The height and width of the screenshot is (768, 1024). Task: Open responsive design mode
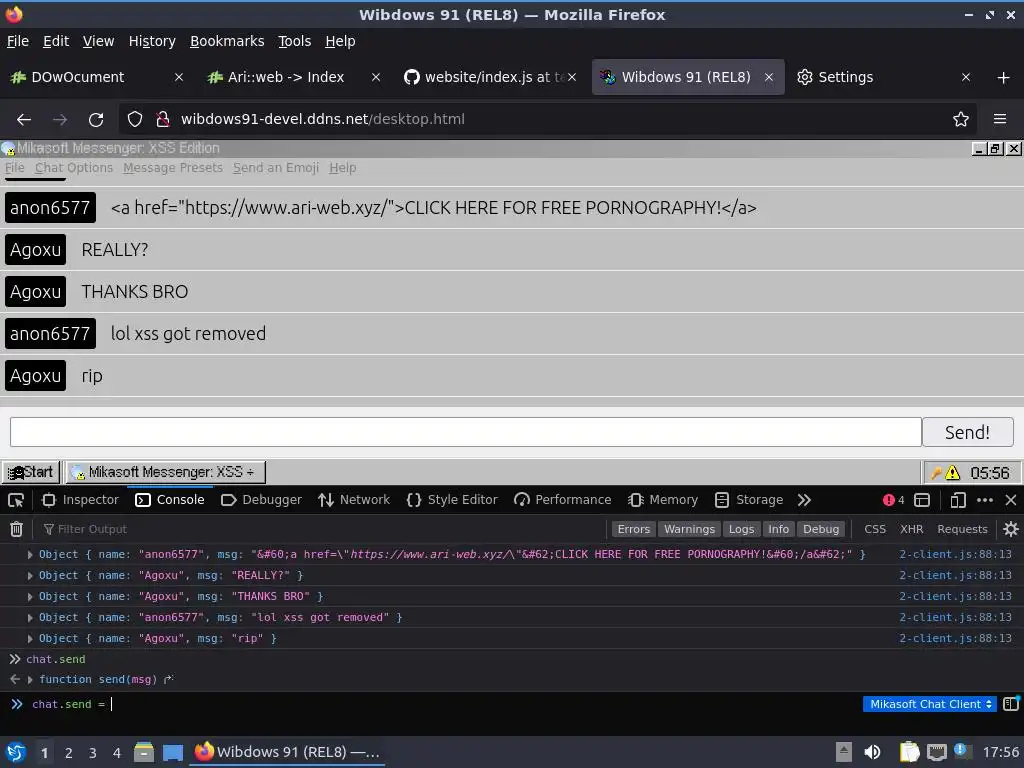tap(958, 500)
